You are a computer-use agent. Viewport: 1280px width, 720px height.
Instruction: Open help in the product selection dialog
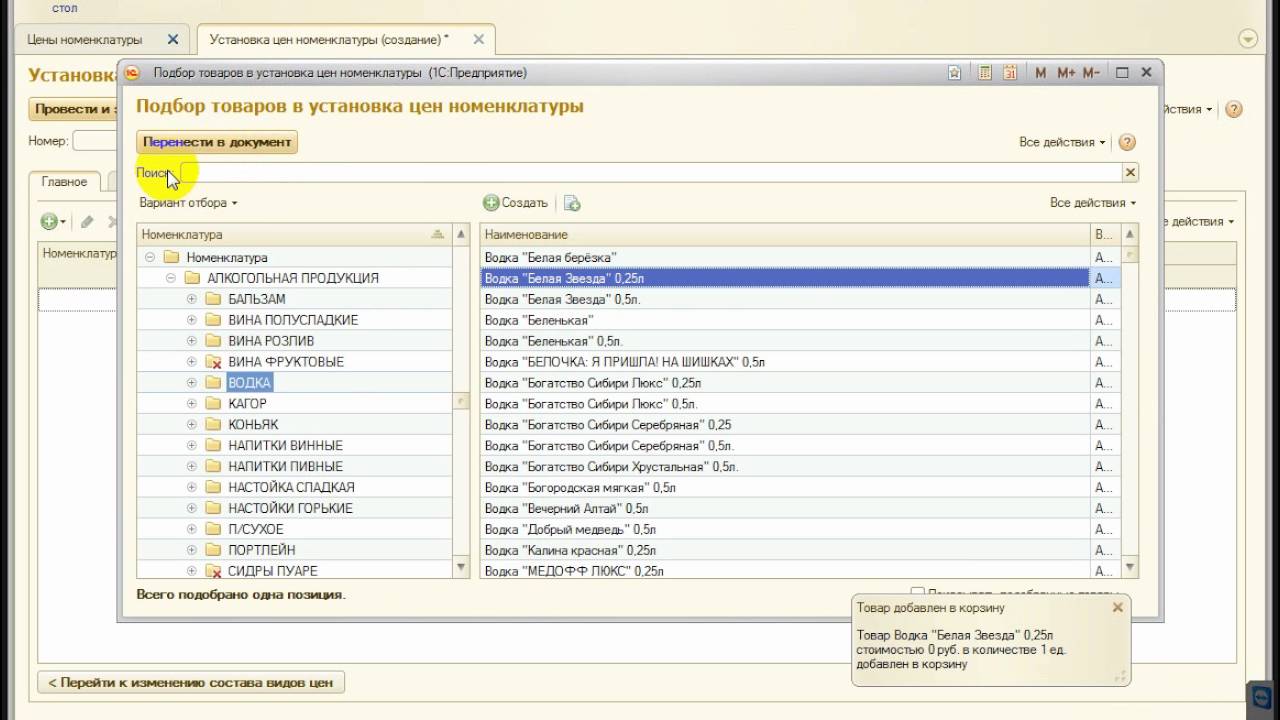click(x=1127, y=142)
